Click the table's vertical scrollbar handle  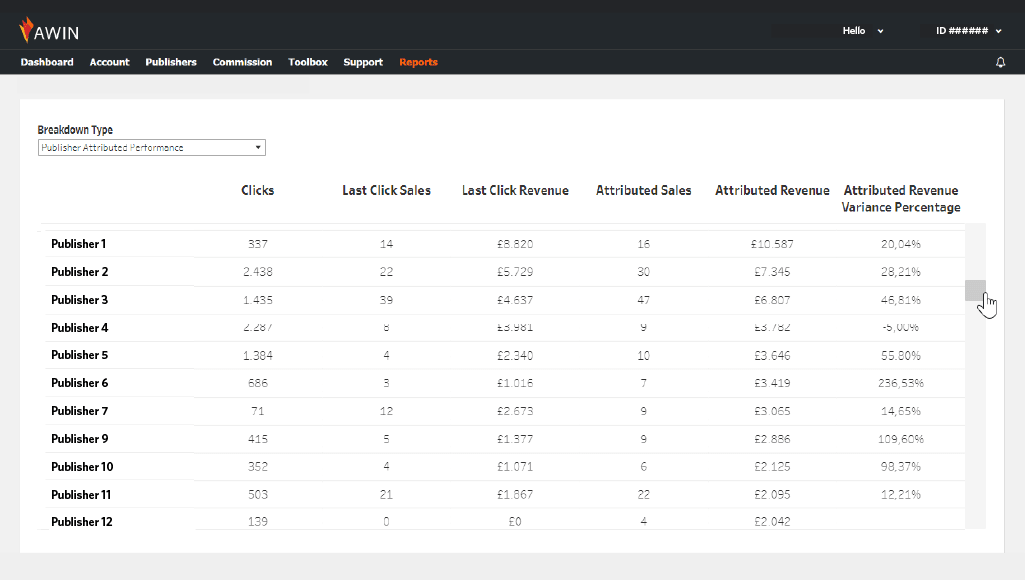click(975, 290)
